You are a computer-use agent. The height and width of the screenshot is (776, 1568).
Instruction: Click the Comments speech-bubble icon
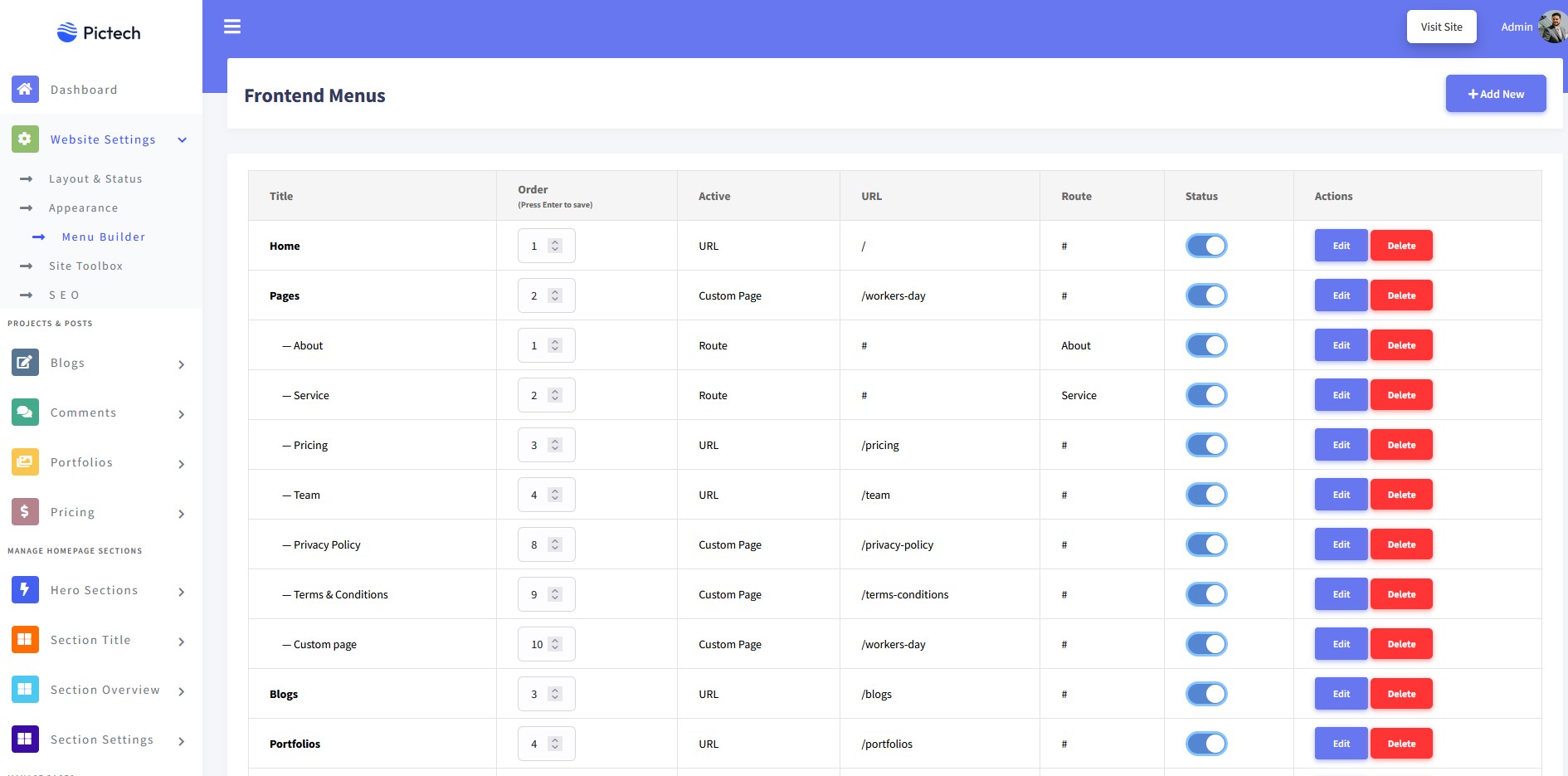point(25,412)
